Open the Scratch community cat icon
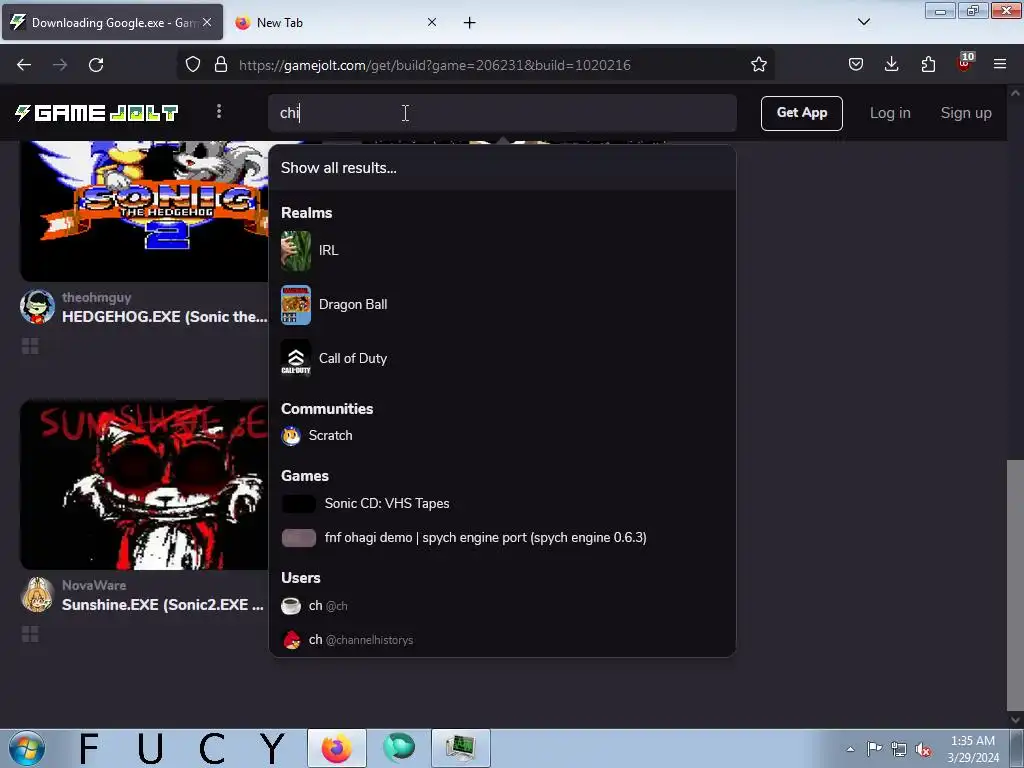The width and height of the screenshot is (1024, 768). point(291,436)
